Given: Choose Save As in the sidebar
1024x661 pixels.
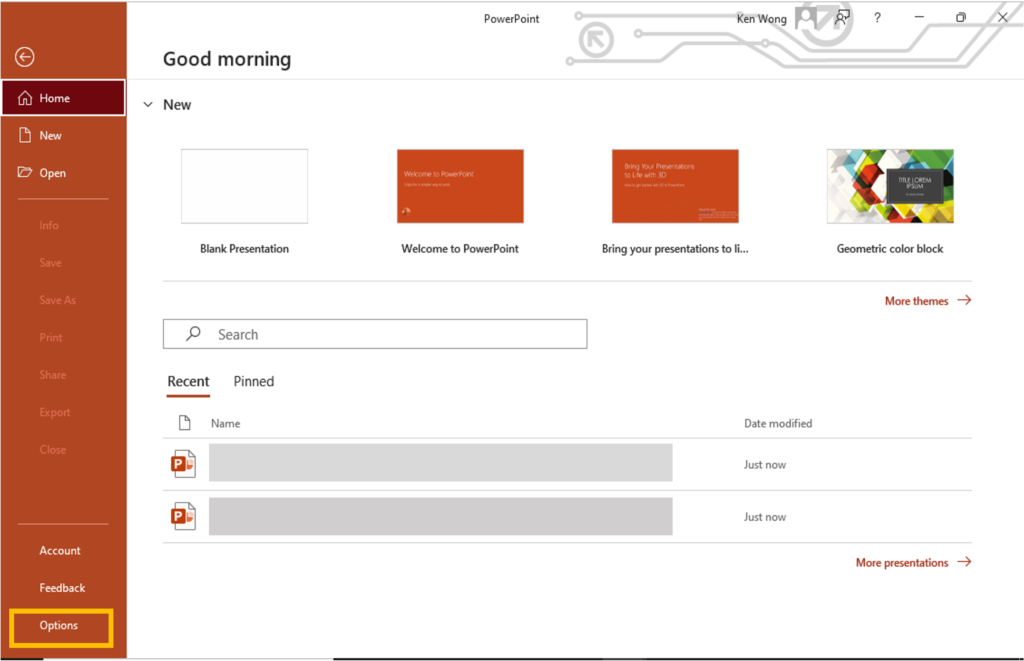Looking at the screenshot, I should (57, 300).
